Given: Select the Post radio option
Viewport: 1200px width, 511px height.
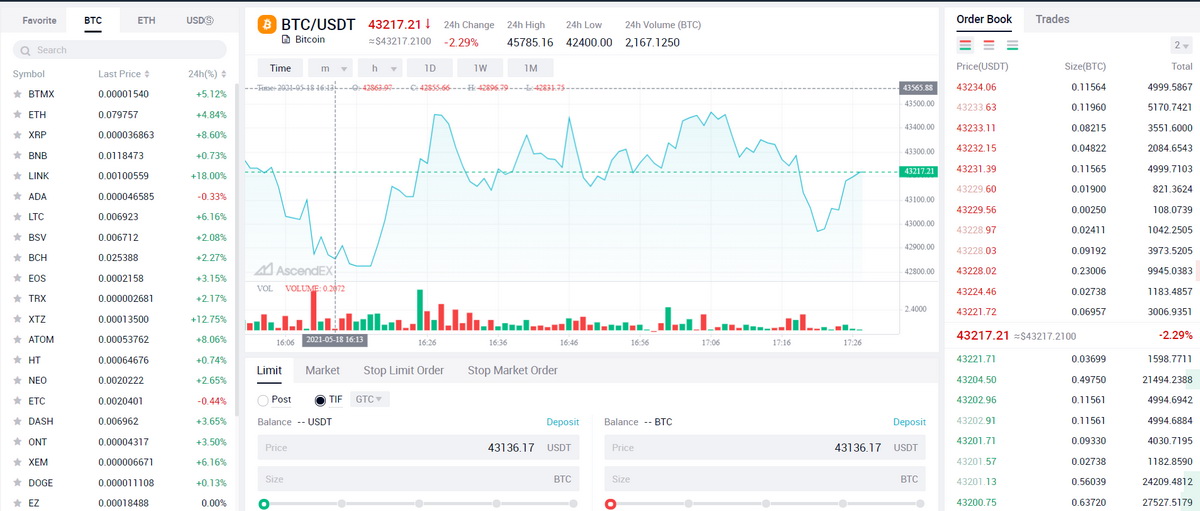Looking at the screenshot, I should [263, 400].
